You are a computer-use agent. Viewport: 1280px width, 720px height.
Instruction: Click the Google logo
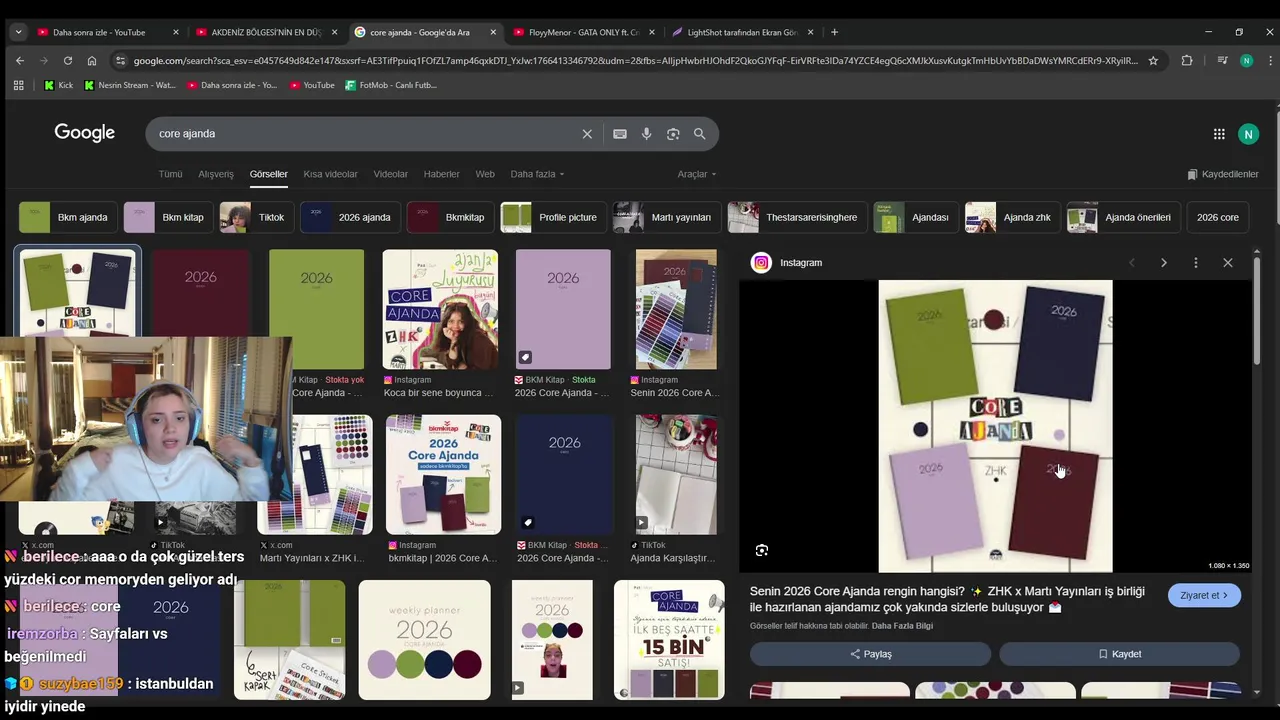click(x=84, y=133)
